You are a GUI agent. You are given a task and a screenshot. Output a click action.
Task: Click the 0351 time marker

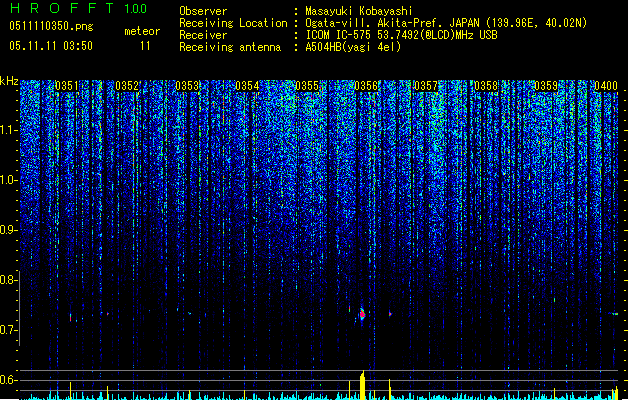(67, 86)
